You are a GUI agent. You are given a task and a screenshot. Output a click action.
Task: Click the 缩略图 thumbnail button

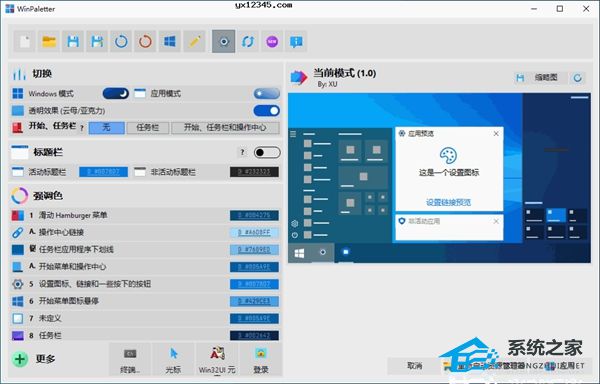tap(546, 78)
